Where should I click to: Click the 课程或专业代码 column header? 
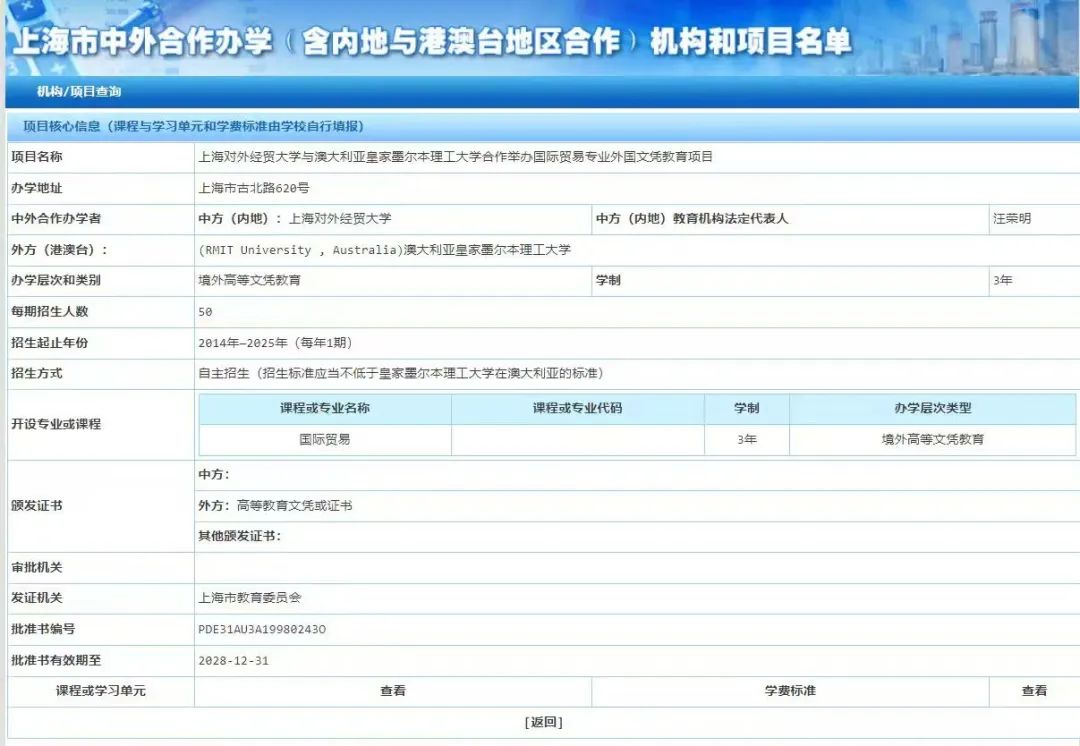point(577,408)
